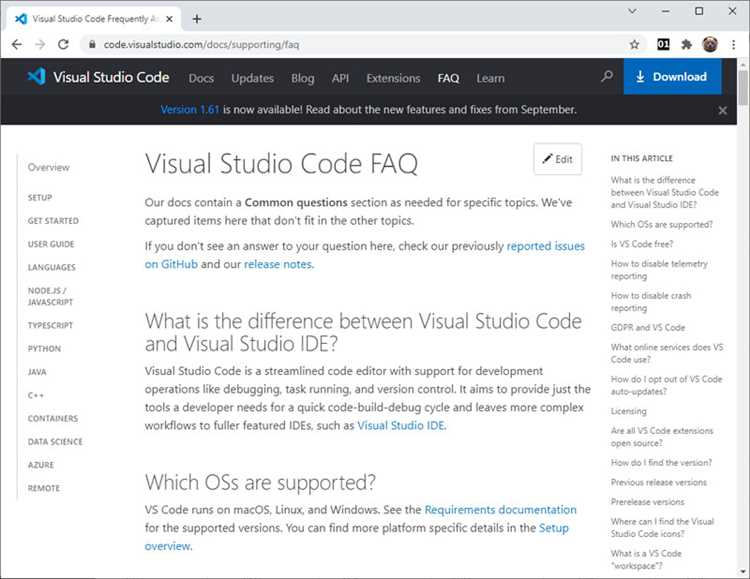Image resolution: width=750 pixels, height=579 pixels.
Task: Open the tab search chevron in the title bar
Action: tap(632, 11)
